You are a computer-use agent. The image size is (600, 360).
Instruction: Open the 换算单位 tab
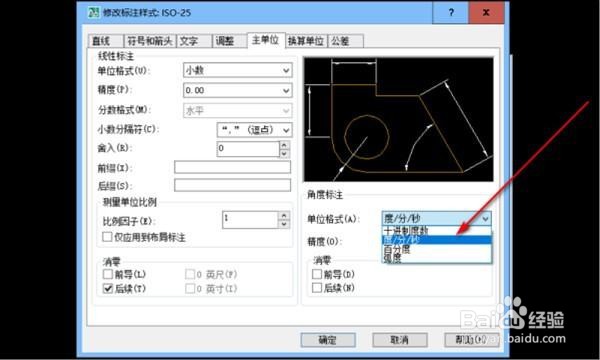306,41
